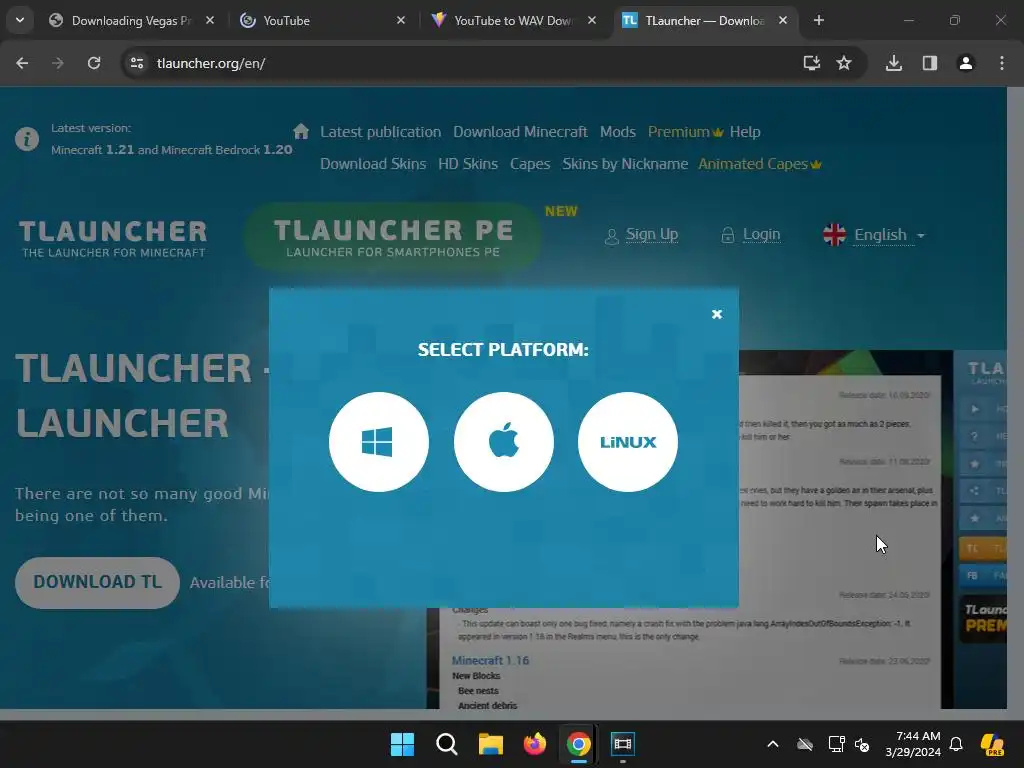The height and width of the screenshot is (768, 1024).
Task: Close the YouTube browser tab
Action: pyautogui.click(x=401, y=21)
